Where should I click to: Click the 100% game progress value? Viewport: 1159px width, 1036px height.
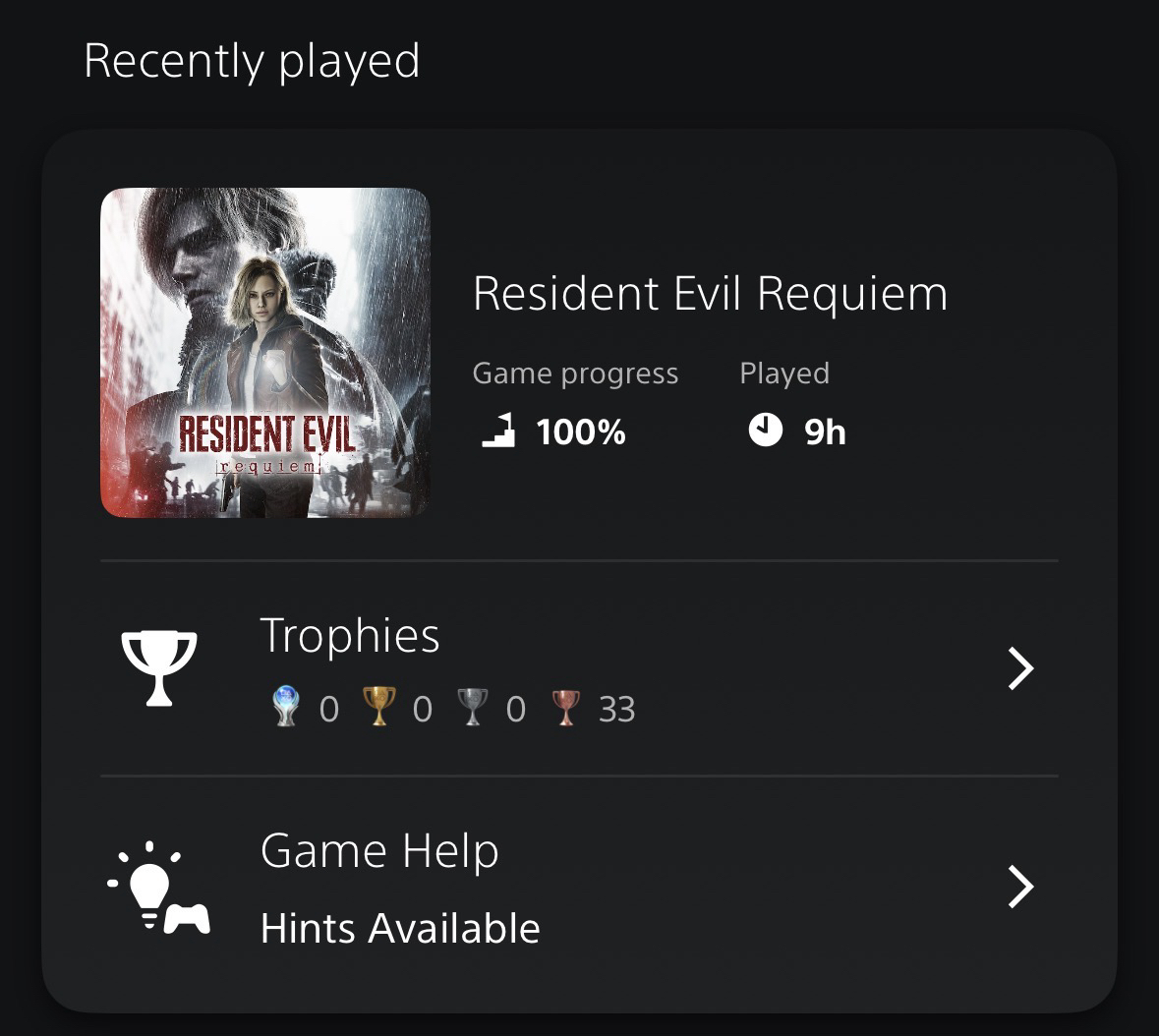(581, 432)
